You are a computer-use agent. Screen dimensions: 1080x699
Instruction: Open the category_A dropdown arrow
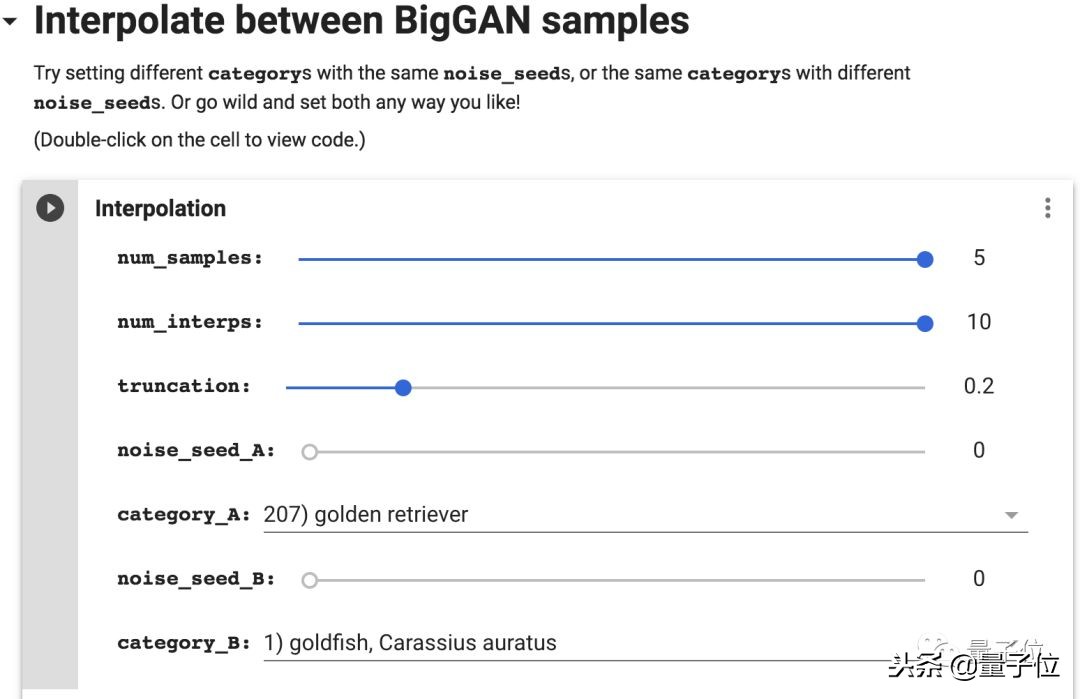1011,515
